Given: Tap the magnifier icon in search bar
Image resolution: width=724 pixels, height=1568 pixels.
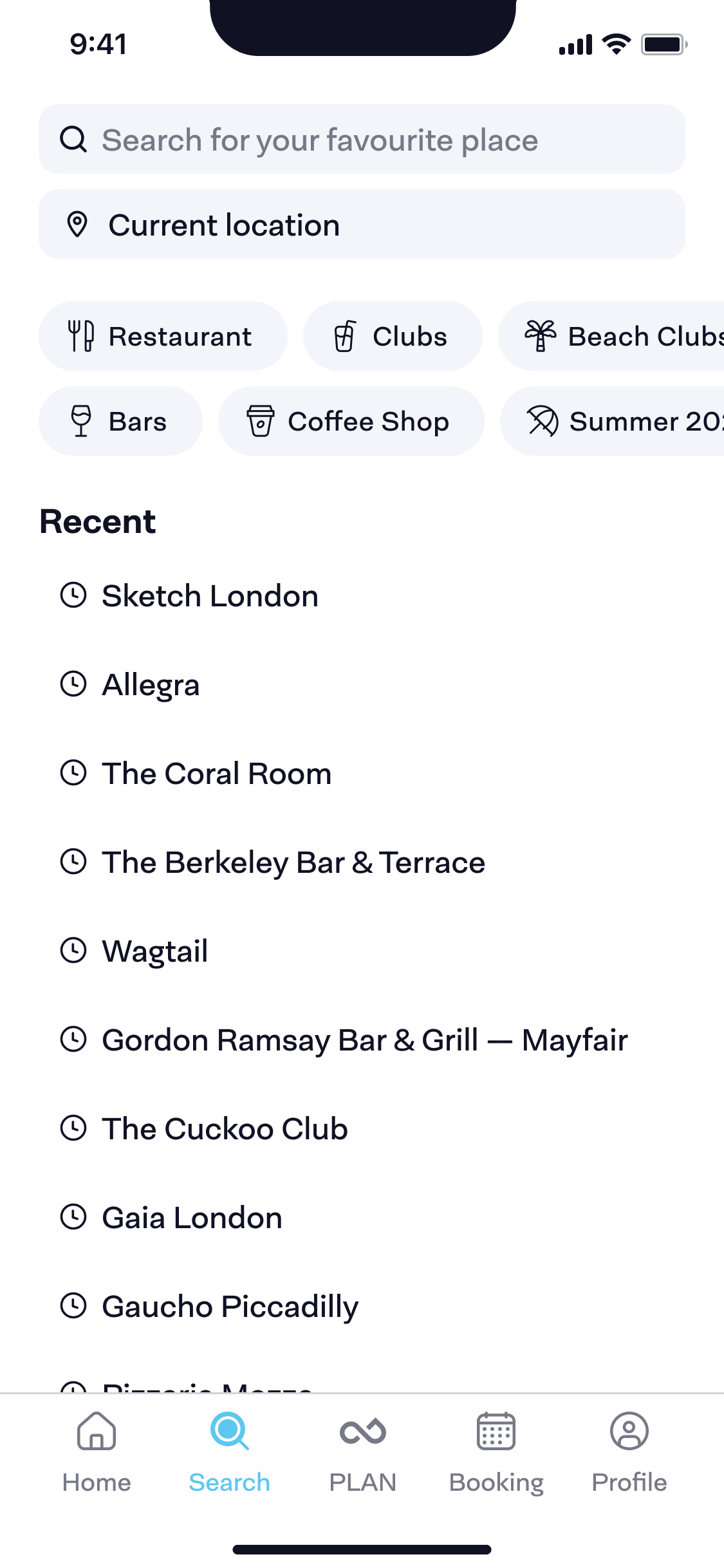Looking at the screenshot, I should 73,139.
